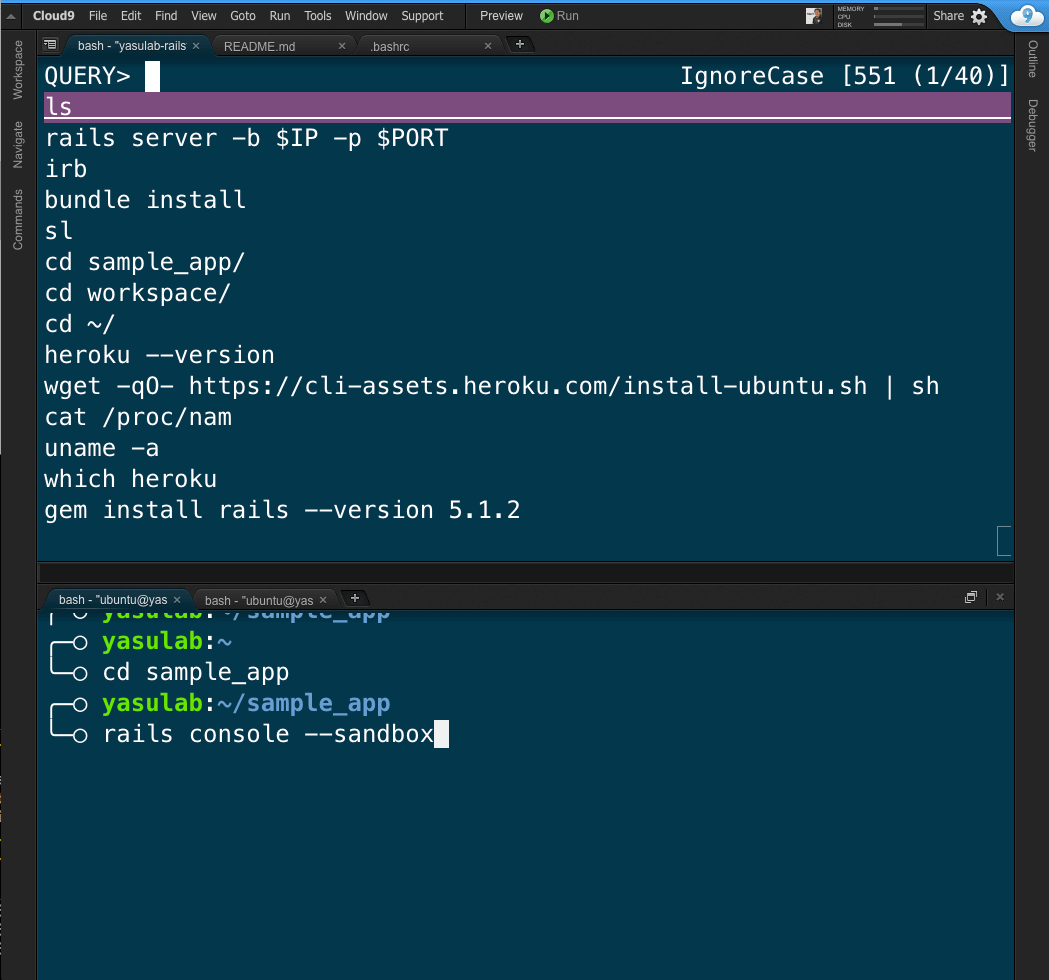This screenshot has height=980, width=1049.
Task: Open the upper pane tab list icon
Action: 50,44
